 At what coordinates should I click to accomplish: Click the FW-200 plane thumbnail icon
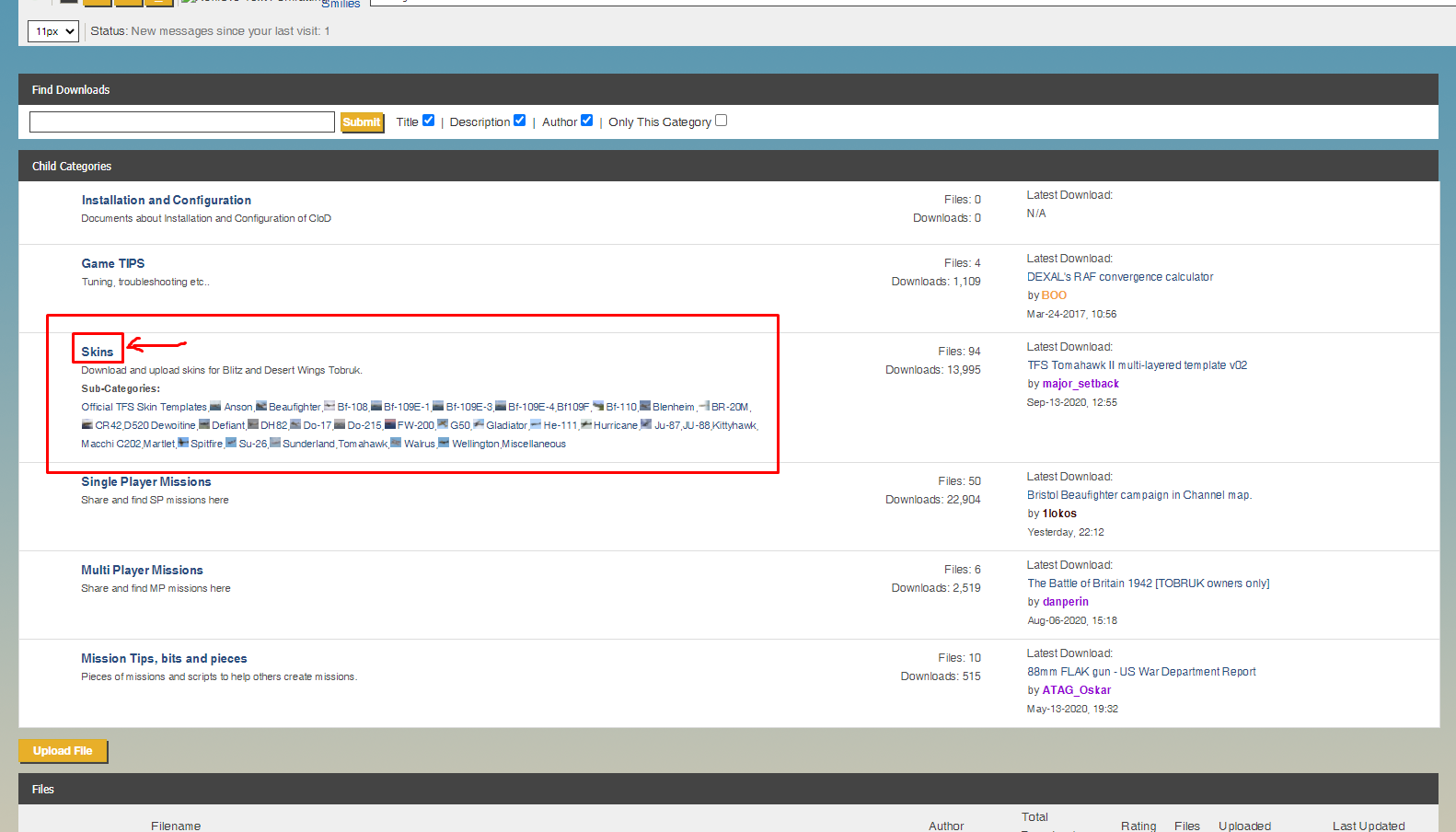pyautogui.click(x=390, y=424)
